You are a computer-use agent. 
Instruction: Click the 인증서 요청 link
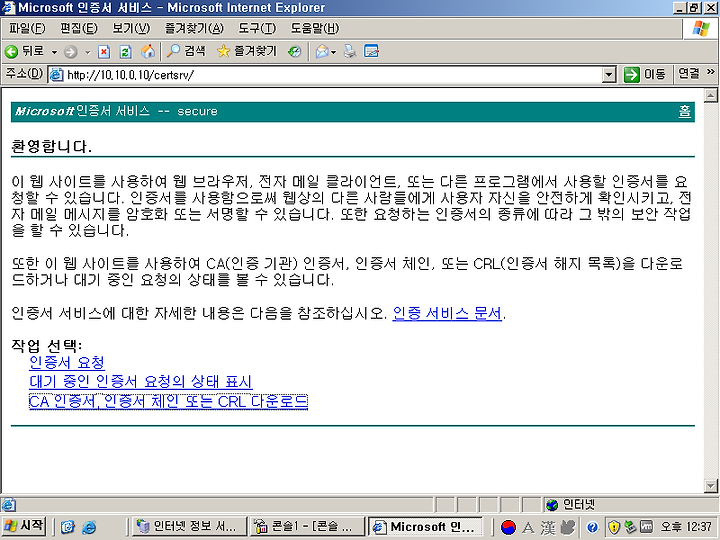67,363
